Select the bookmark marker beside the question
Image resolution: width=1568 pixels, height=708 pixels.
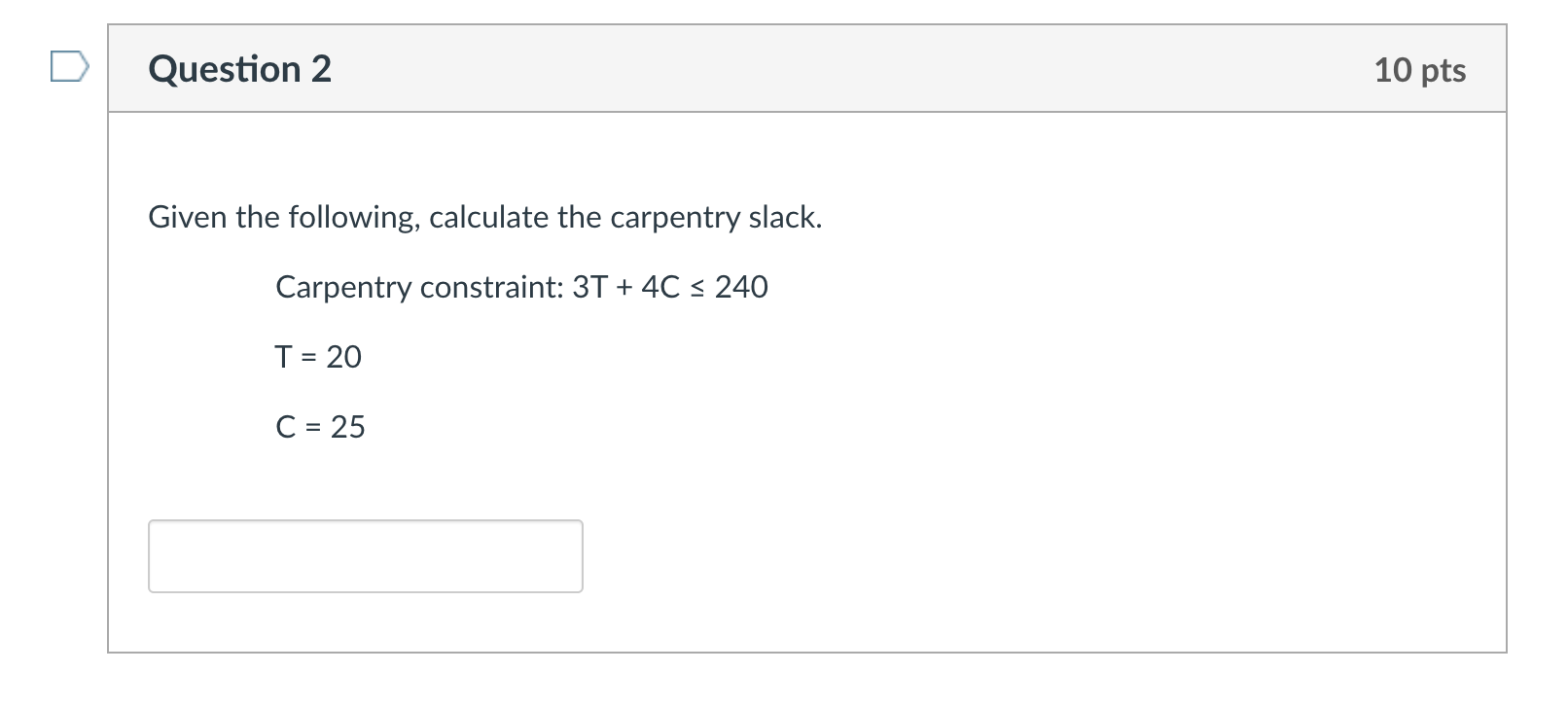pos(68,67)
